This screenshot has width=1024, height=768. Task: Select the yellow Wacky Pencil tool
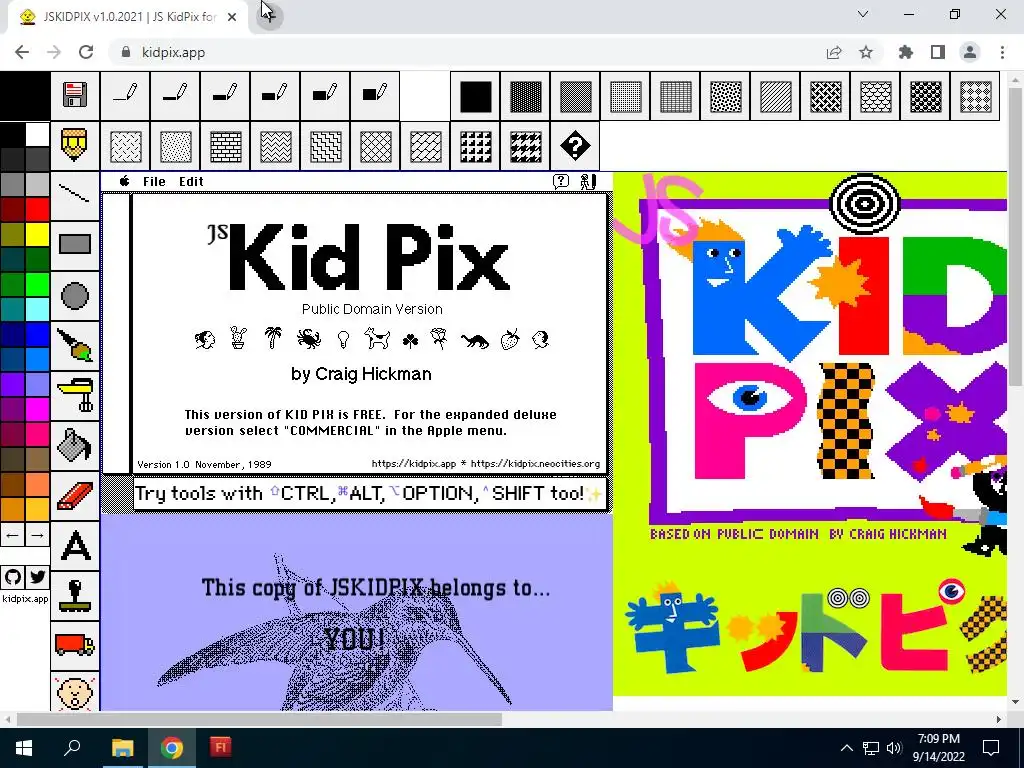click(75, 145)
